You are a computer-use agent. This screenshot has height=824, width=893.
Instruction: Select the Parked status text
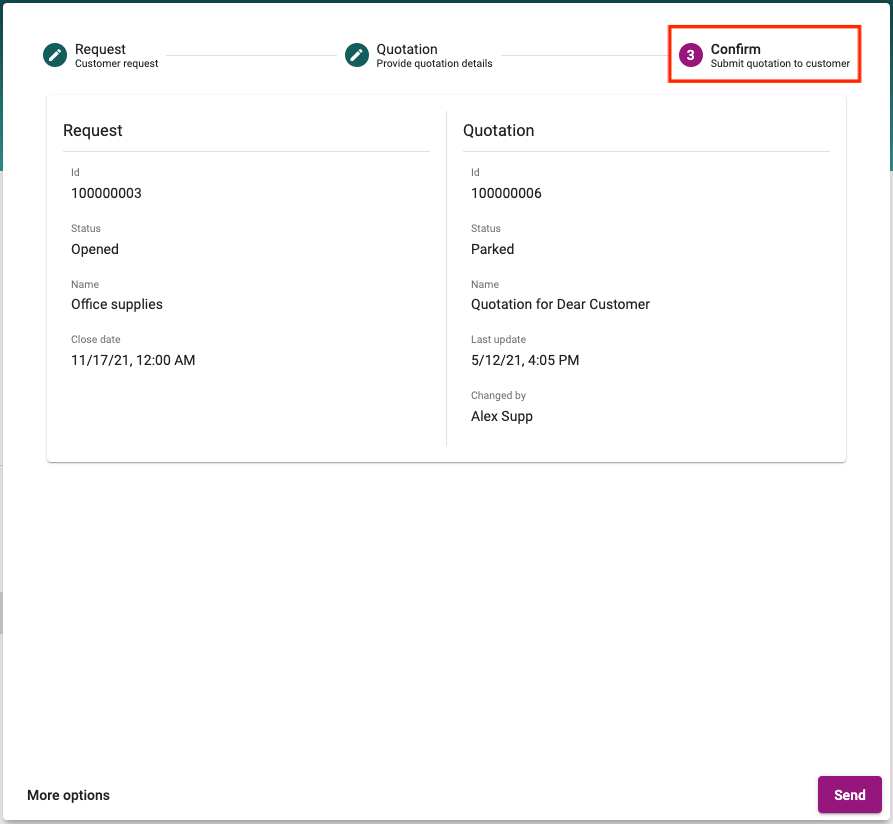492,249
